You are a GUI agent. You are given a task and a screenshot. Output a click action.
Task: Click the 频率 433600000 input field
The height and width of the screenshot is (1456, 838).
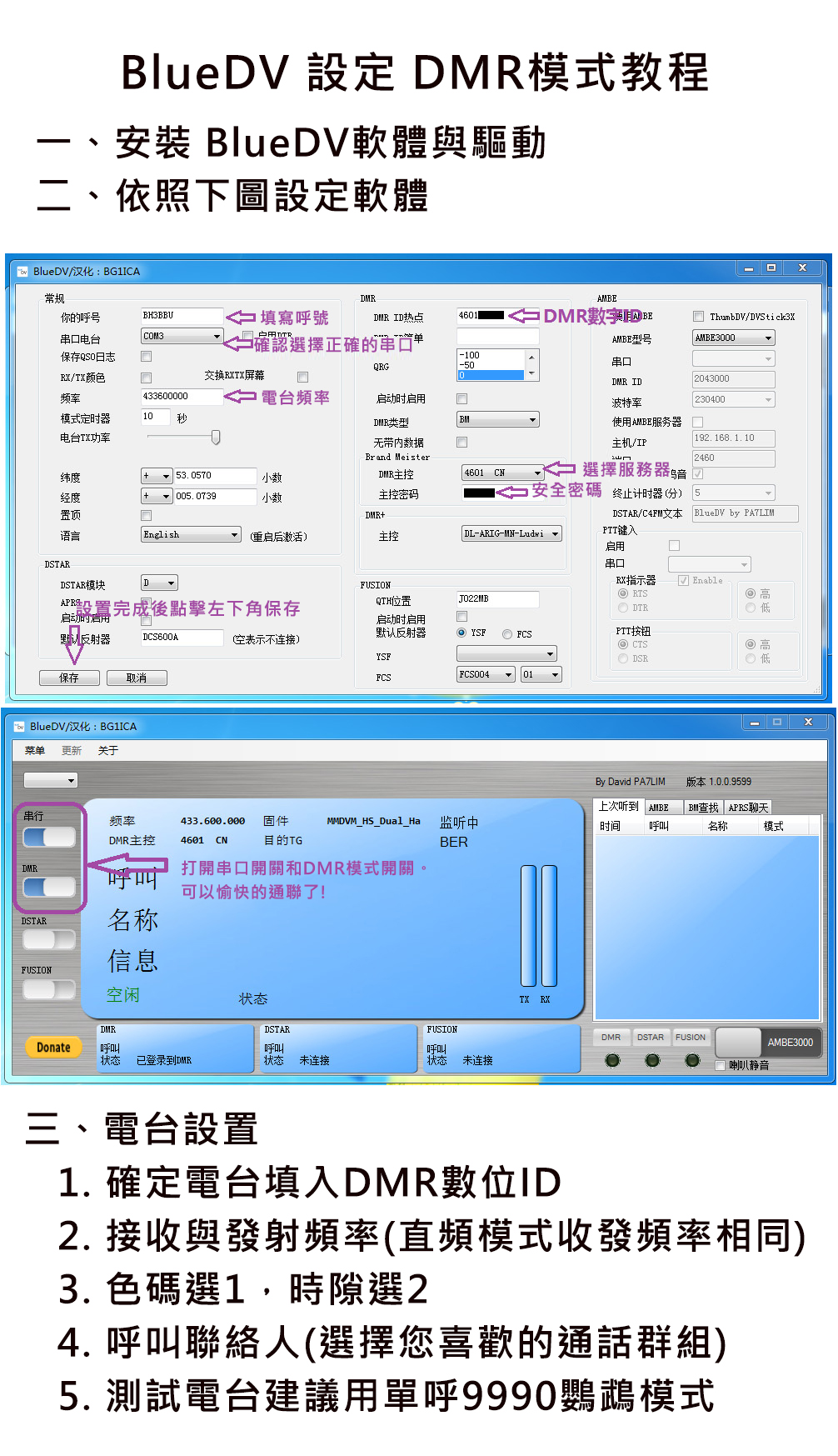182,397
